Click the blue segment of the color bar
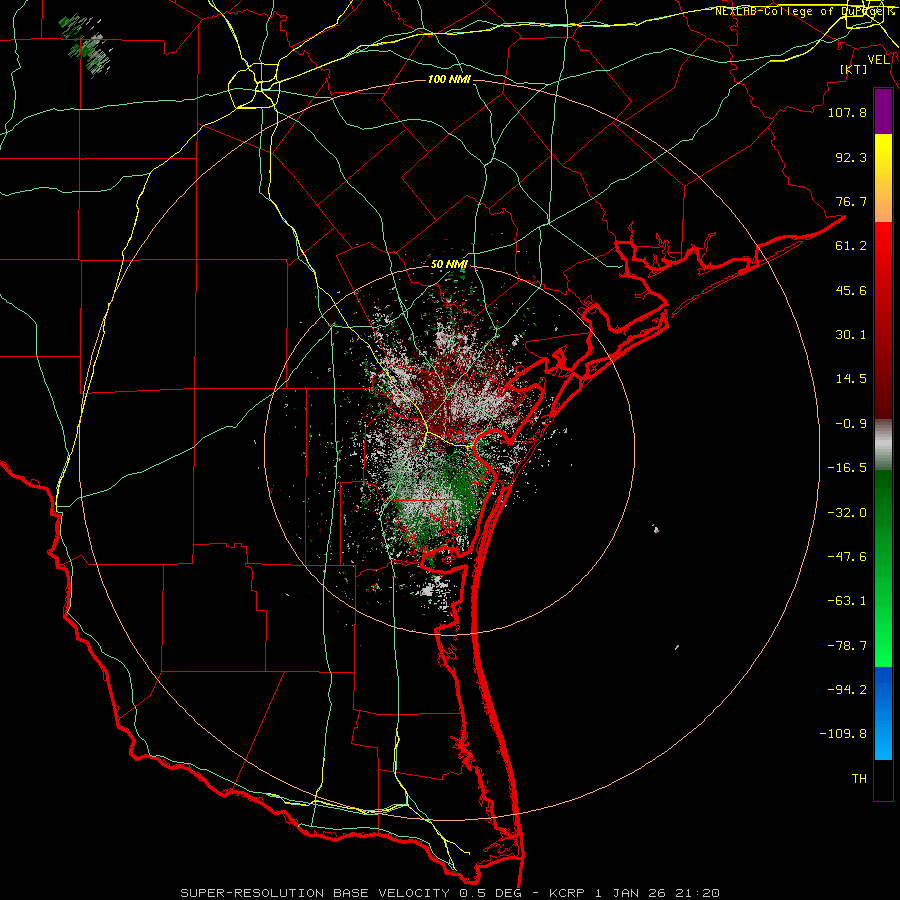The image size is (900, 900). (883, 713)
